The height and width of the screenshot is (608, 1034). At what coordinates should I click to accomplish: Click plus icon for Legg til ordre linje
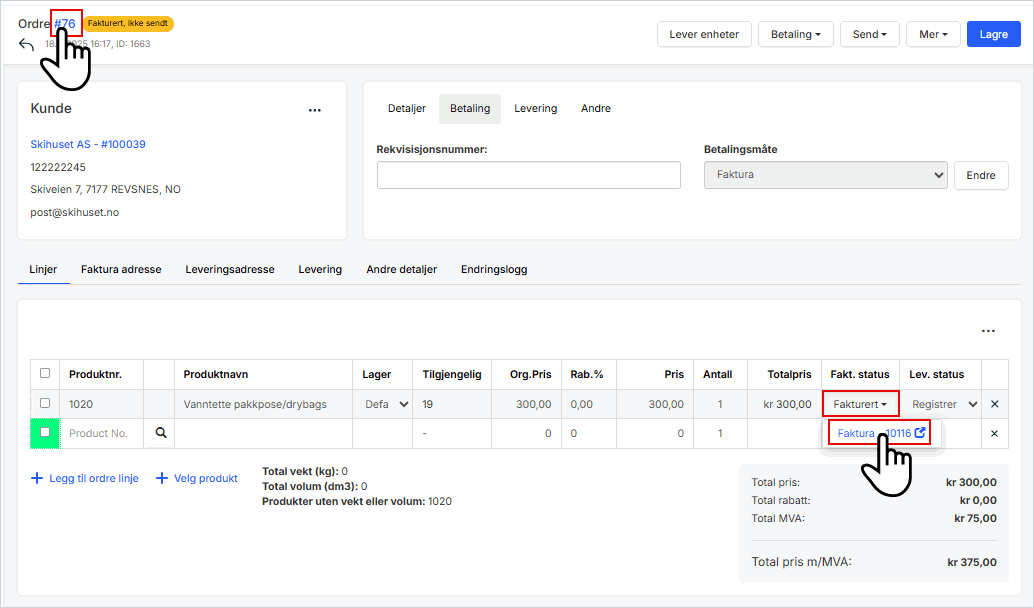(38, 479)
